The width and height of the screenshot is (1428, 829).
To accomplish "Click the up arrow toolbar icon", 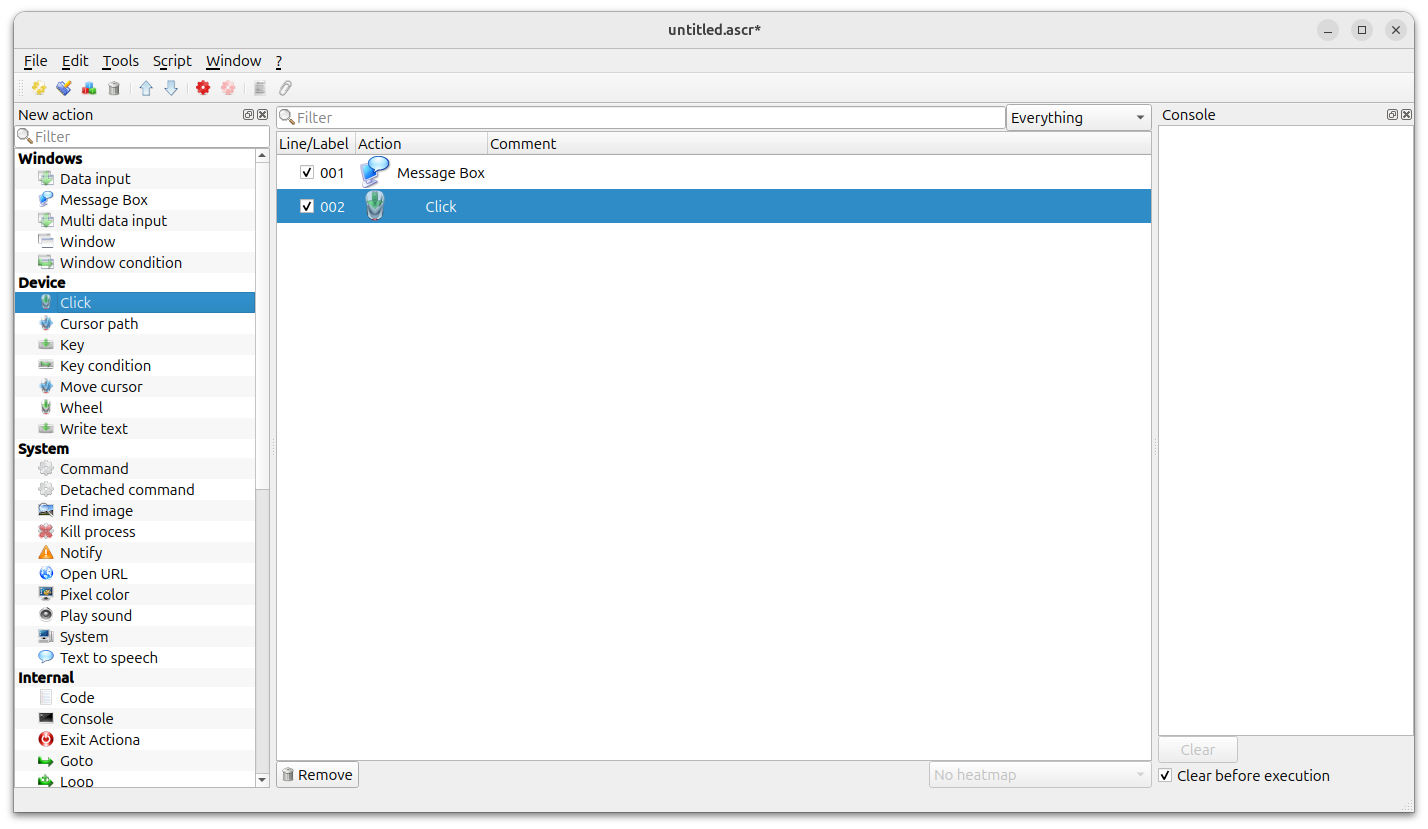I will click(146, 88).
